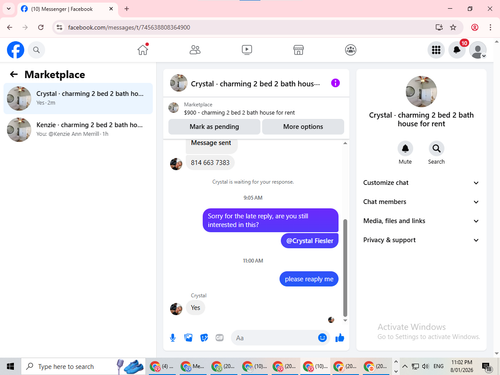
Task: Show hidden system tray icons chevron
Action: click(405, 366)
